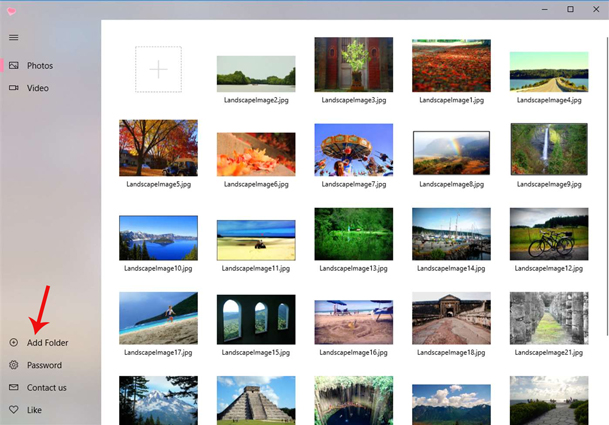Click the Contact us envelope icon
Viewport: 609px width, 425px height.
(14, 387)
